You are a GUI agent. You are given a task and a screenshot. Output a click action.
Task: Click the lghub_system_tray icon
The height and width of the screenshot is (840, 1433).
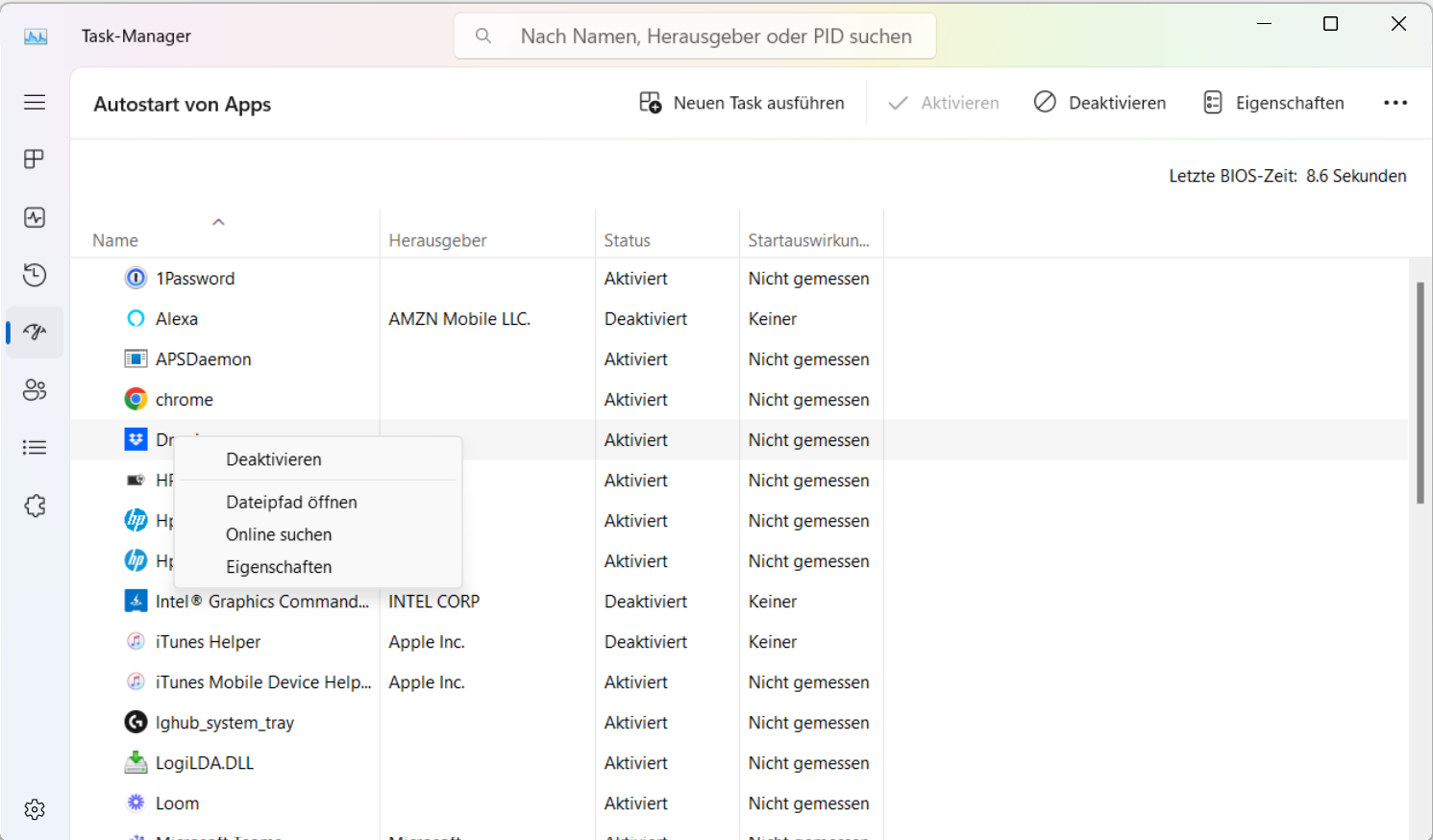click(x=136, y=722)
